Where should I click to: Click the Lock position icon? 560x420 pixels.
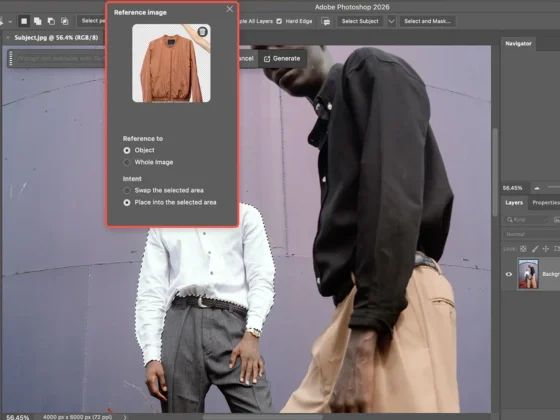(546, 249)
